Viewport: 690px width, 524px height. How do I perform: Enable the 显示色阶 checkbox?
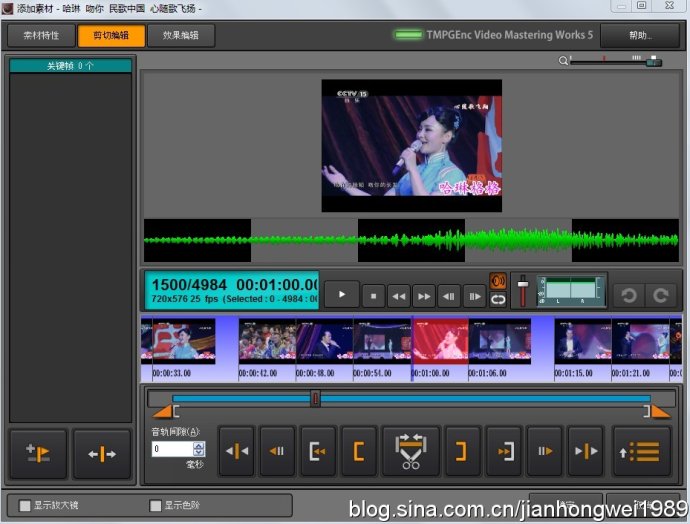[155, 505]
